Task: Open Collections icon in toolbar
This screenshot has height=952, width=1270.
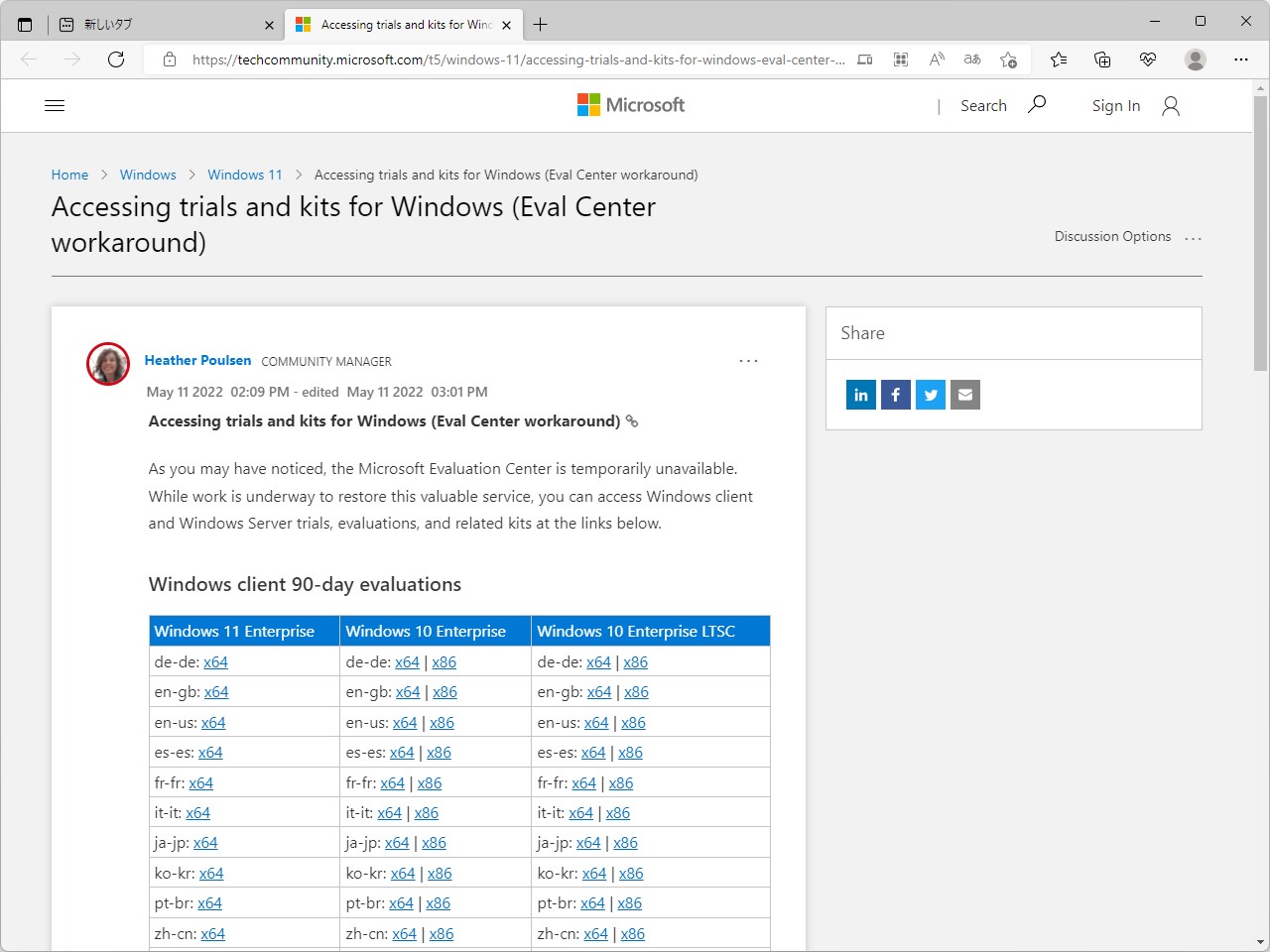Action: (x=1102, y=59)
